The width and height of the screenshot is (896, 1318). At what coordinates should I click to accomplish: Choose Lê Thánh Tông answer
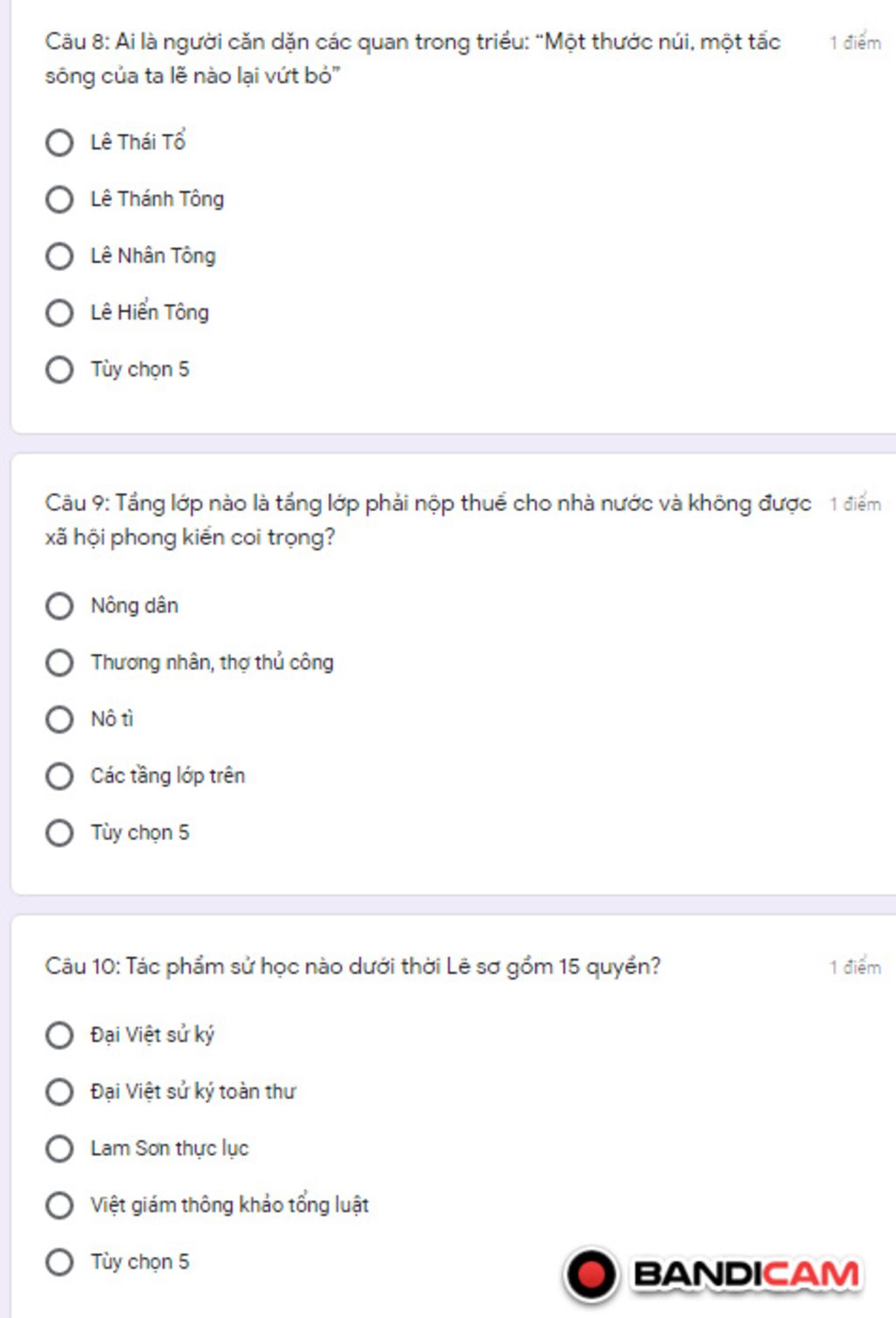(x=59, y=200)
